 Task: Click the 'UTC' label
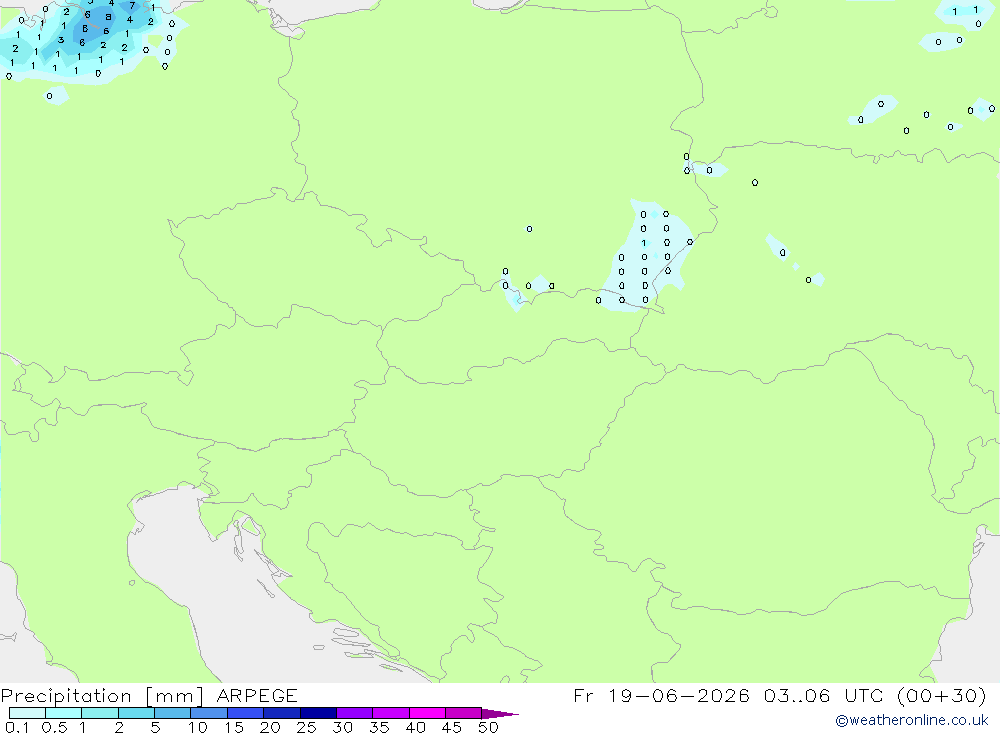tap(864, 695)
